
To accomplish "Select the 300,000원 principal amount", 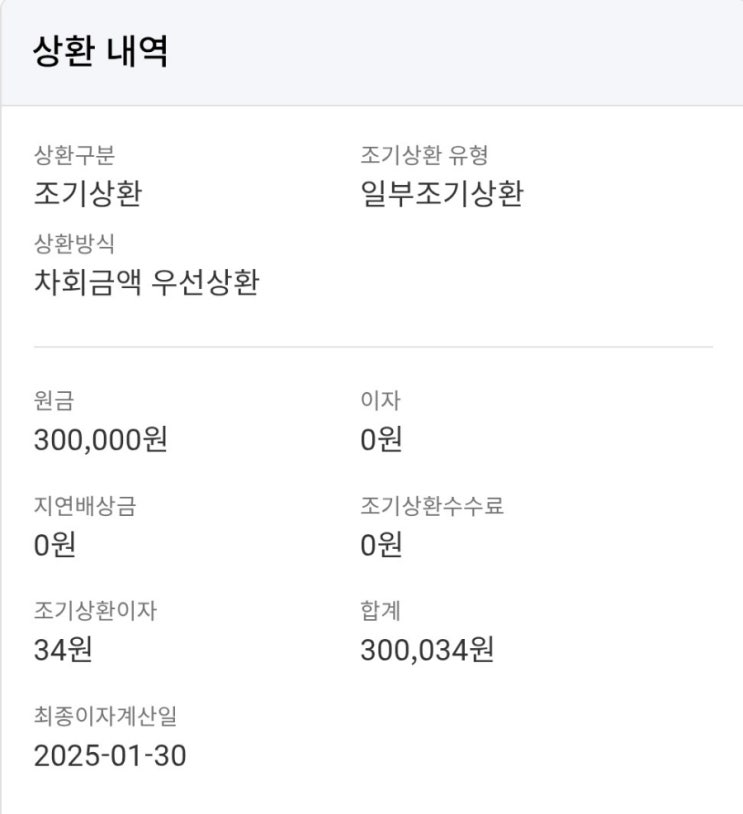I will [x=101, y=440].
